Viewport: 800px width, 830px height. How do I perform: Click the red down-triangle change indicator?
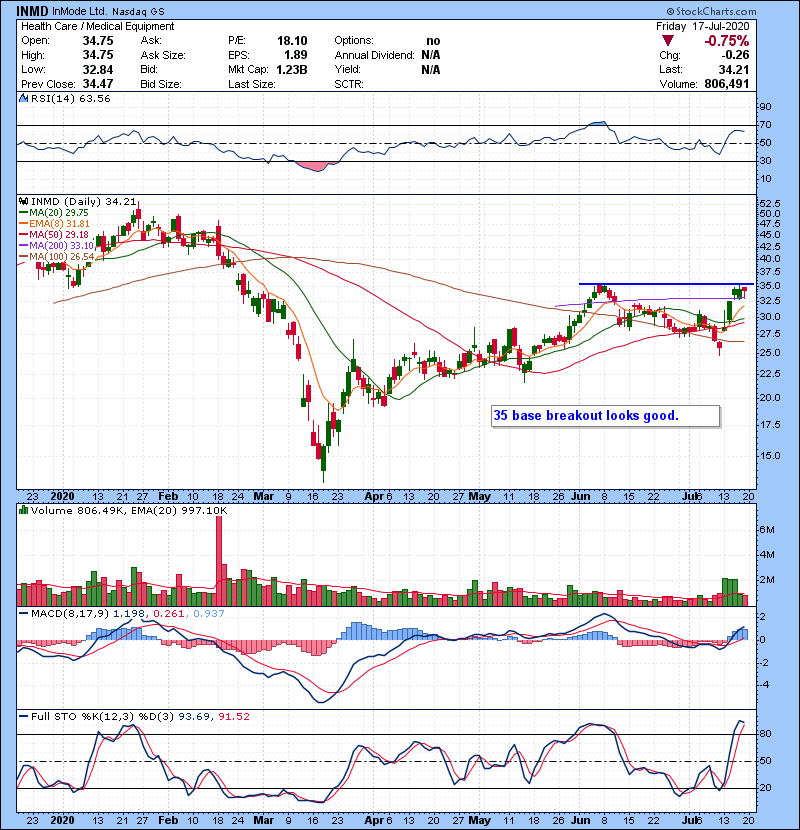click(668, 41)
